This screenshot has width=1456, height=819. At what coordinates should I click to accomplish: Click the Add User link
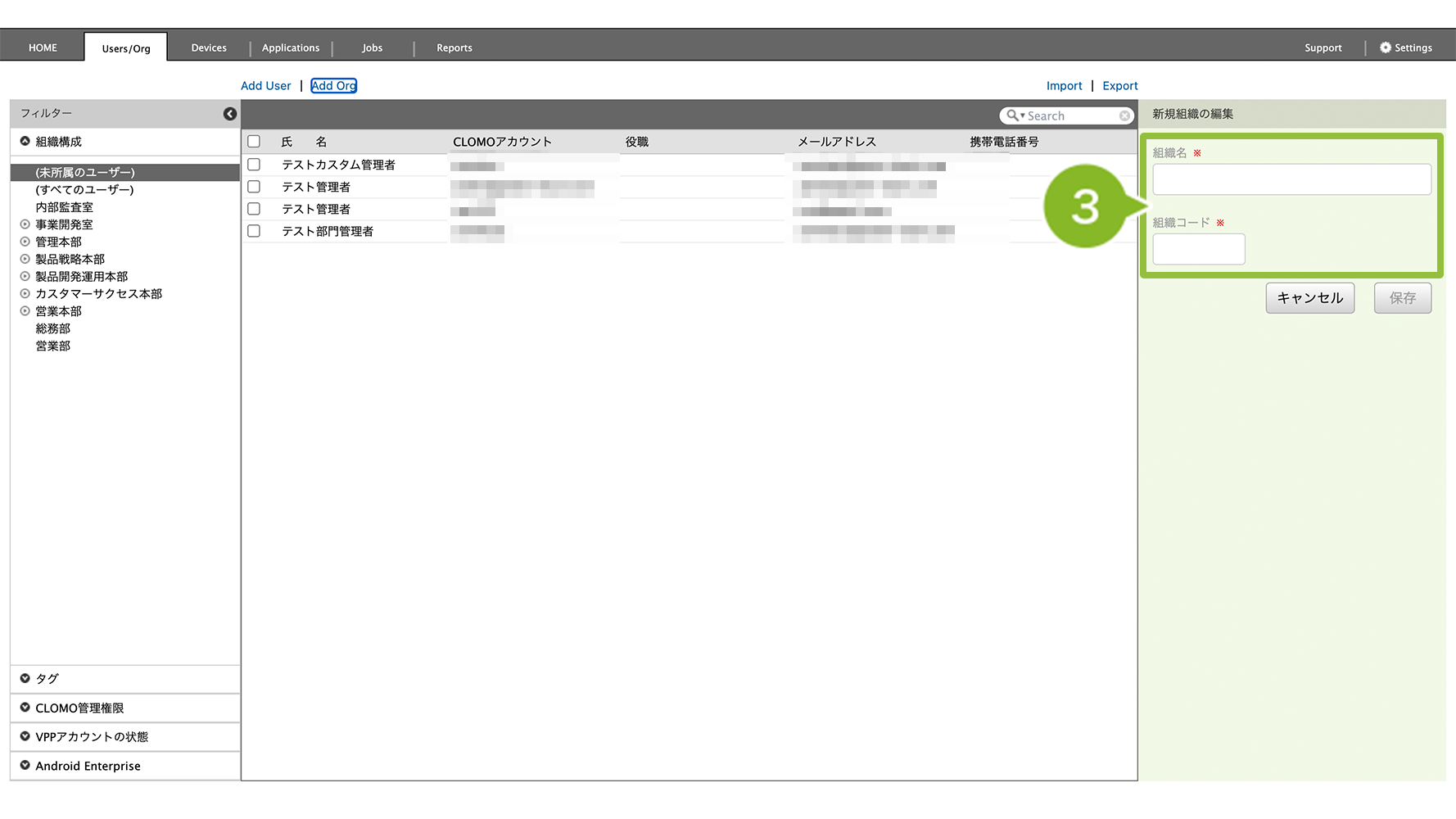[x=265, y=86]
